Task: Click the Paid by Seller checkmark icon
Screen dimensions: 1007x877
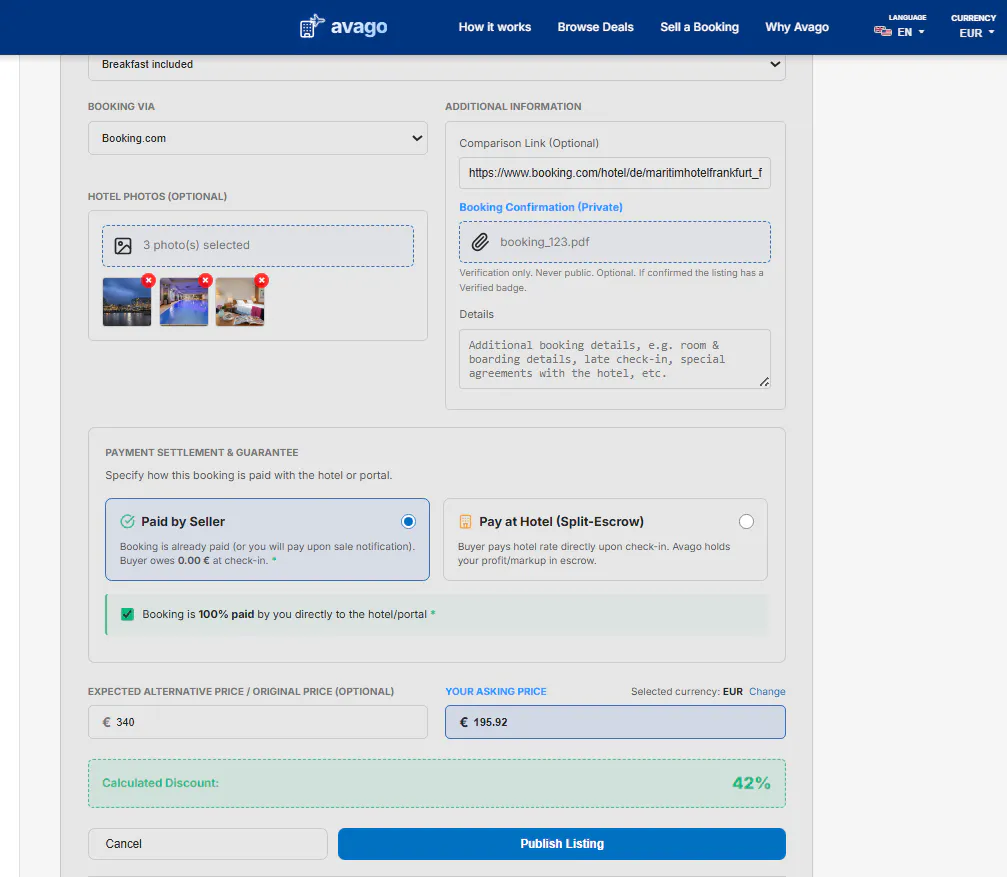Action: click(127, 521)
